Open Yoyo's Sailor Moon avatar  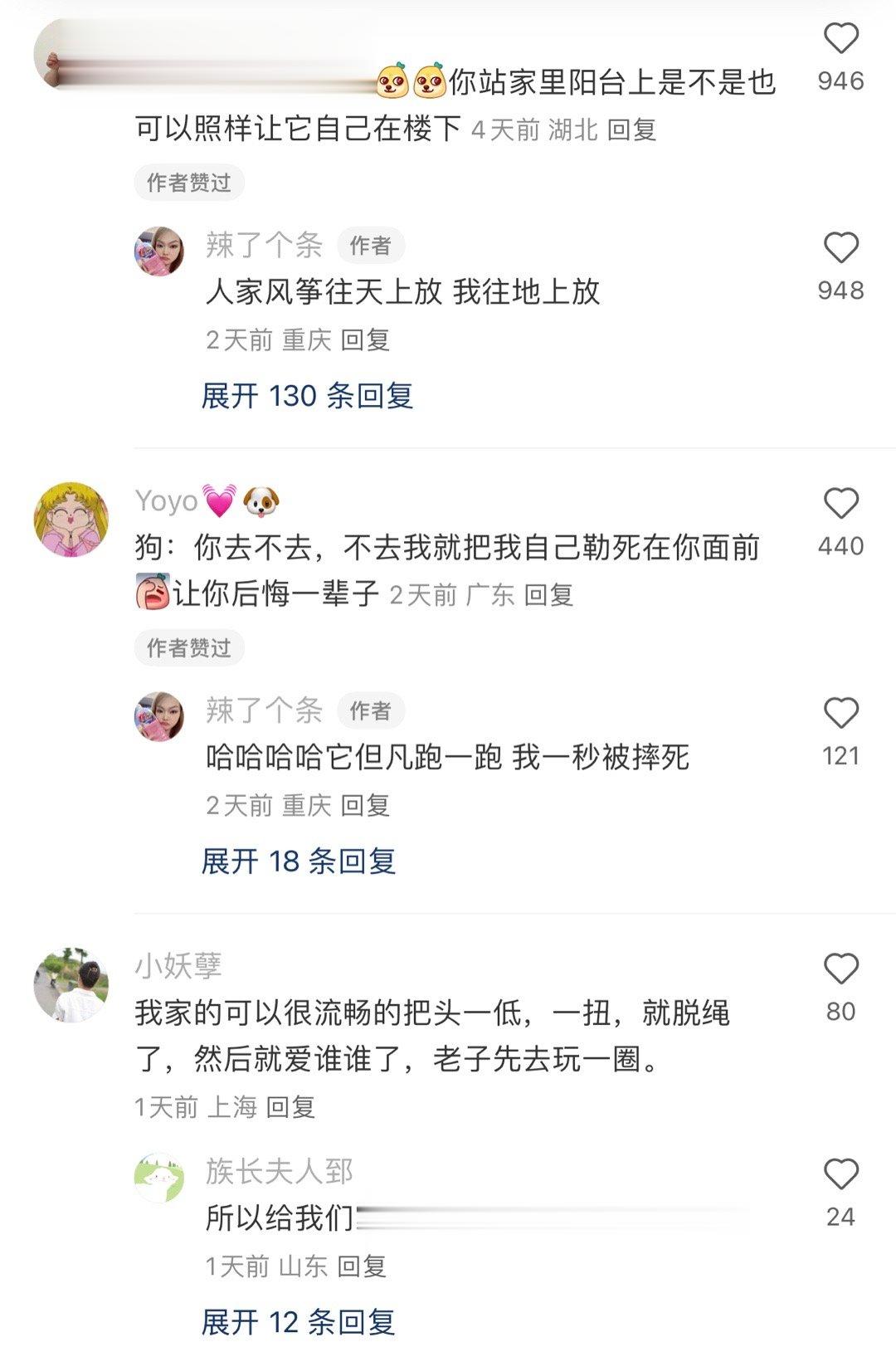[x=71, y=520]
